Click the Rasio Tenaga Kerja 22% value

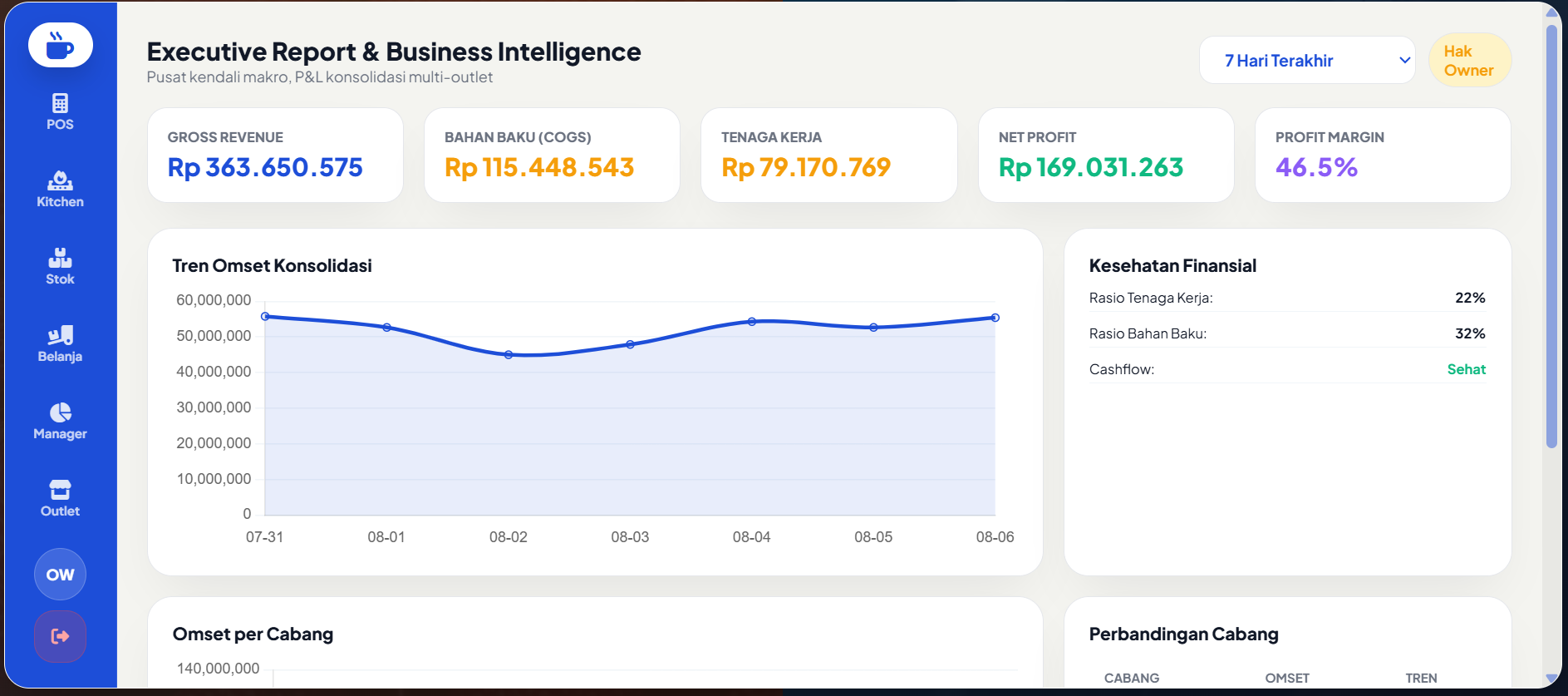(1470, 298)
